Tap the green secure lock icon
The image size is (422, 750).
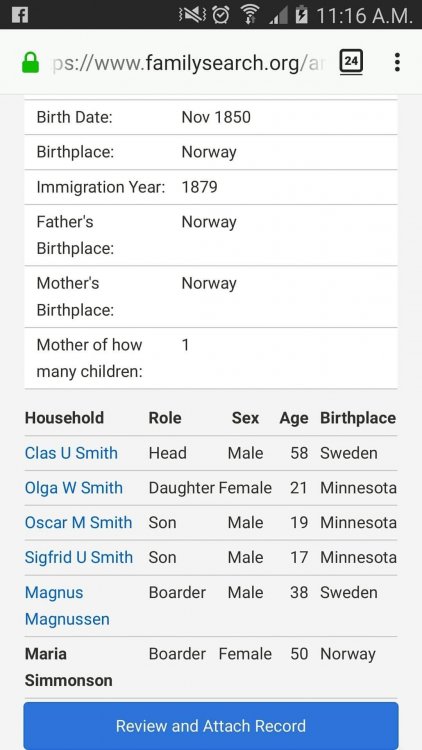click(x=30, y=63)
